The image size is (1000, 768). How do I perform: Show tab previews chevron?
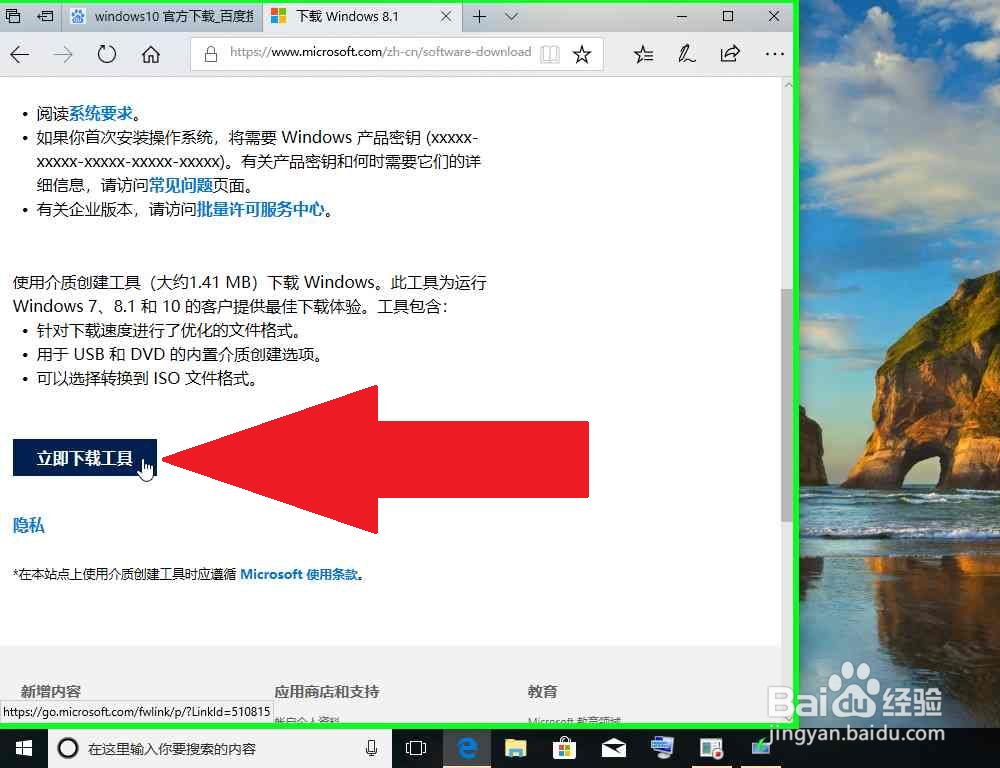pos(511,17)
